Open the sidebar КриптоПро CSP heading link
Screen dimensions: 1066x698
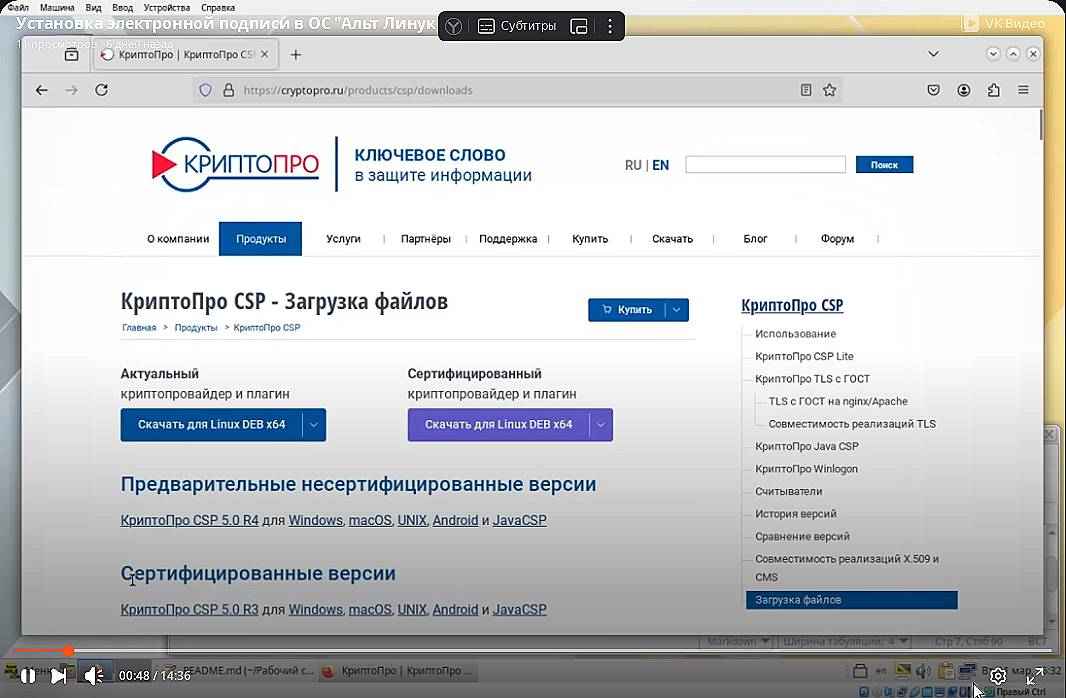click(792, 305)
